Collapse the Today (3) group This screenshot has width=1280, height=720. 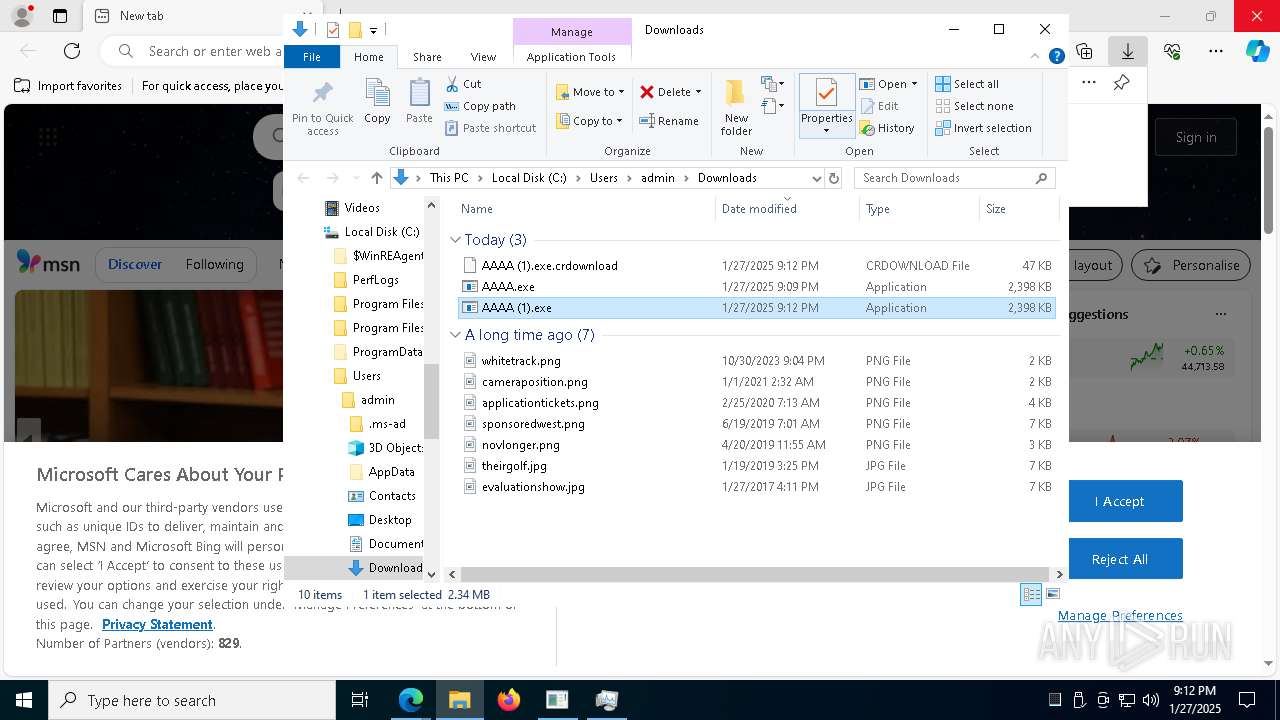[456, 240]
